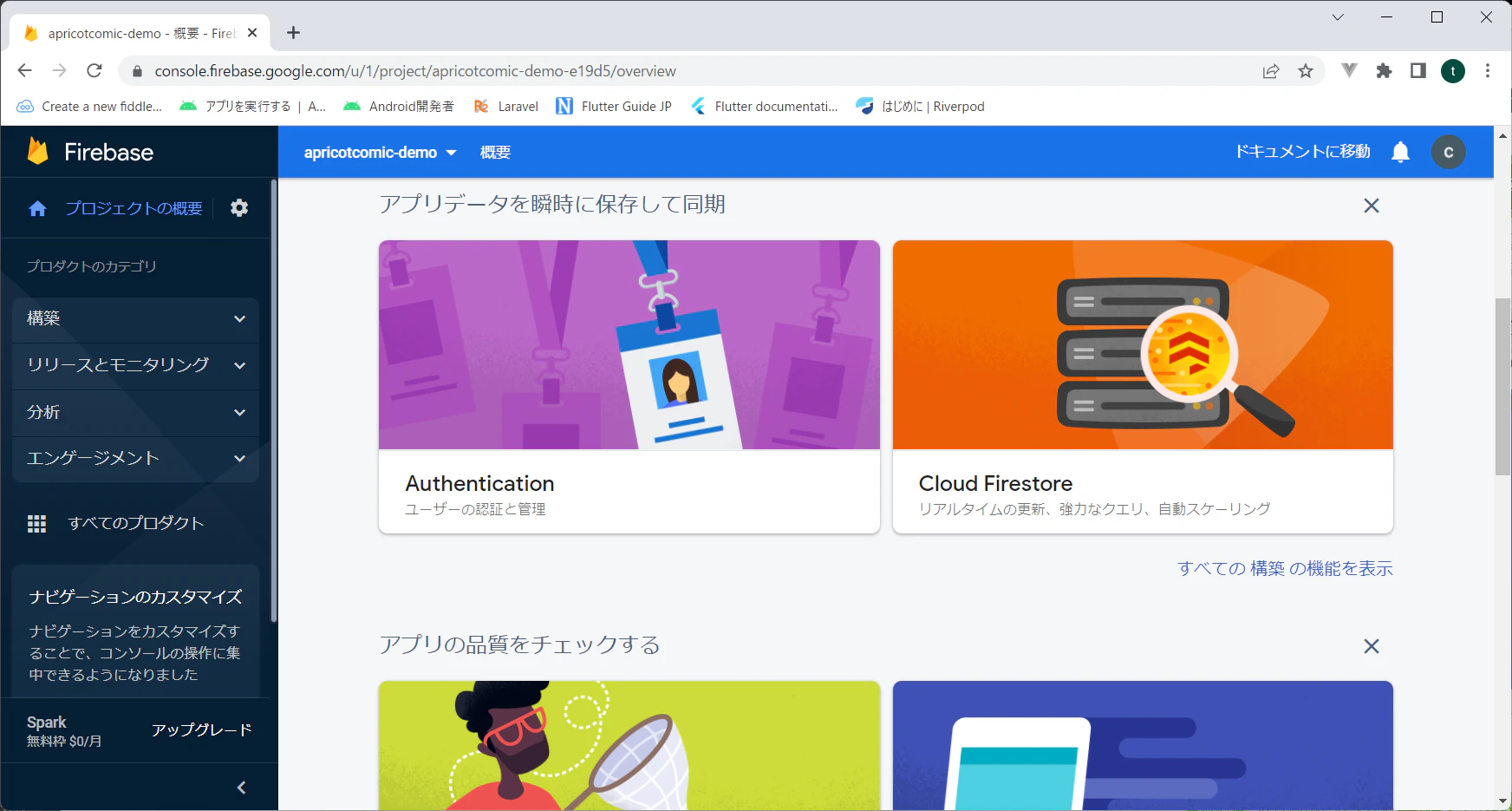Image resolution: width=1512 pixels, height=811 pixels.
Task: Expand the 構築 category
Action: coord(136,319)
